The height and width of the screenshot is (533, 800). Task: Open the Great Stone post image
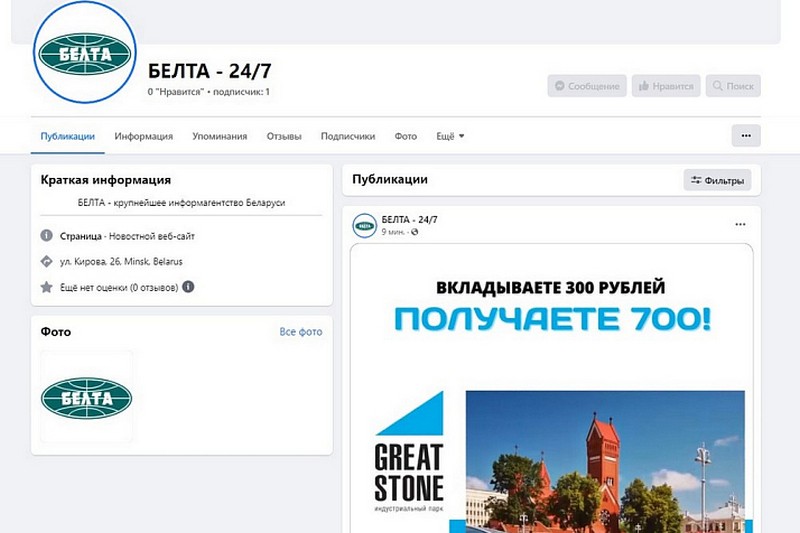(552, 389)
